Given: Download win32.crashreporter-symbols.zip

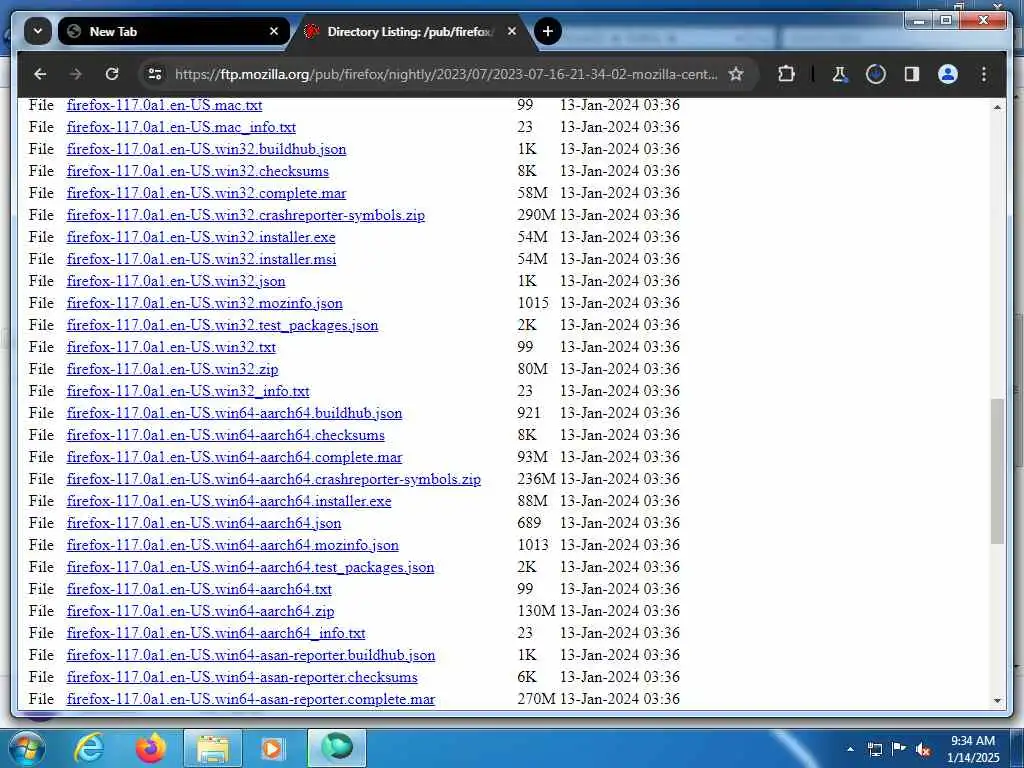Looking at the screenshot, I should 246,215.
